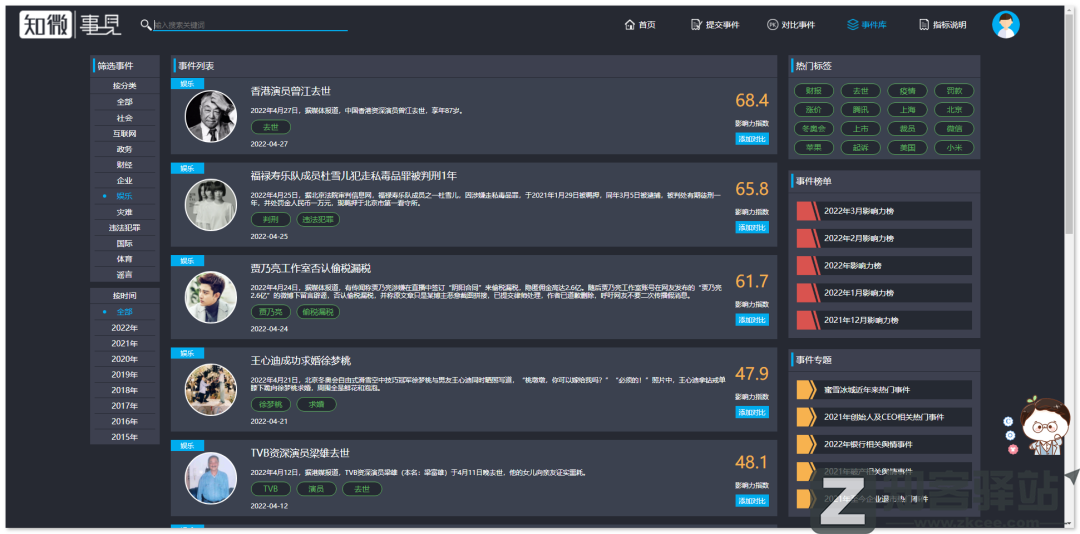Open 贾乃亮工作室否认偷税漏税 event title
Viewport: 1080px width, 534px height.
pos(310,268)
